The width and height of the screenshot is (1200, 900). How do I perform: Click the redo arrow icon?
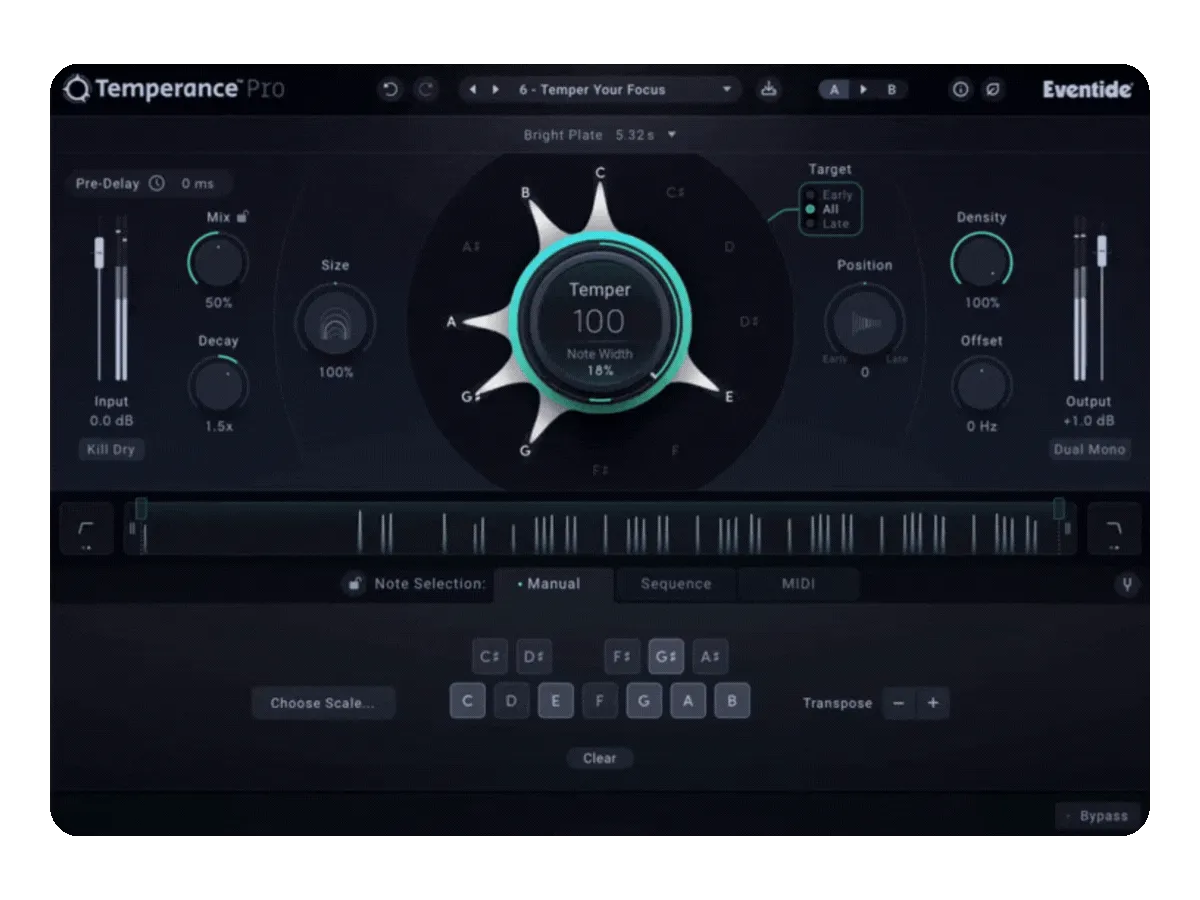427,90
